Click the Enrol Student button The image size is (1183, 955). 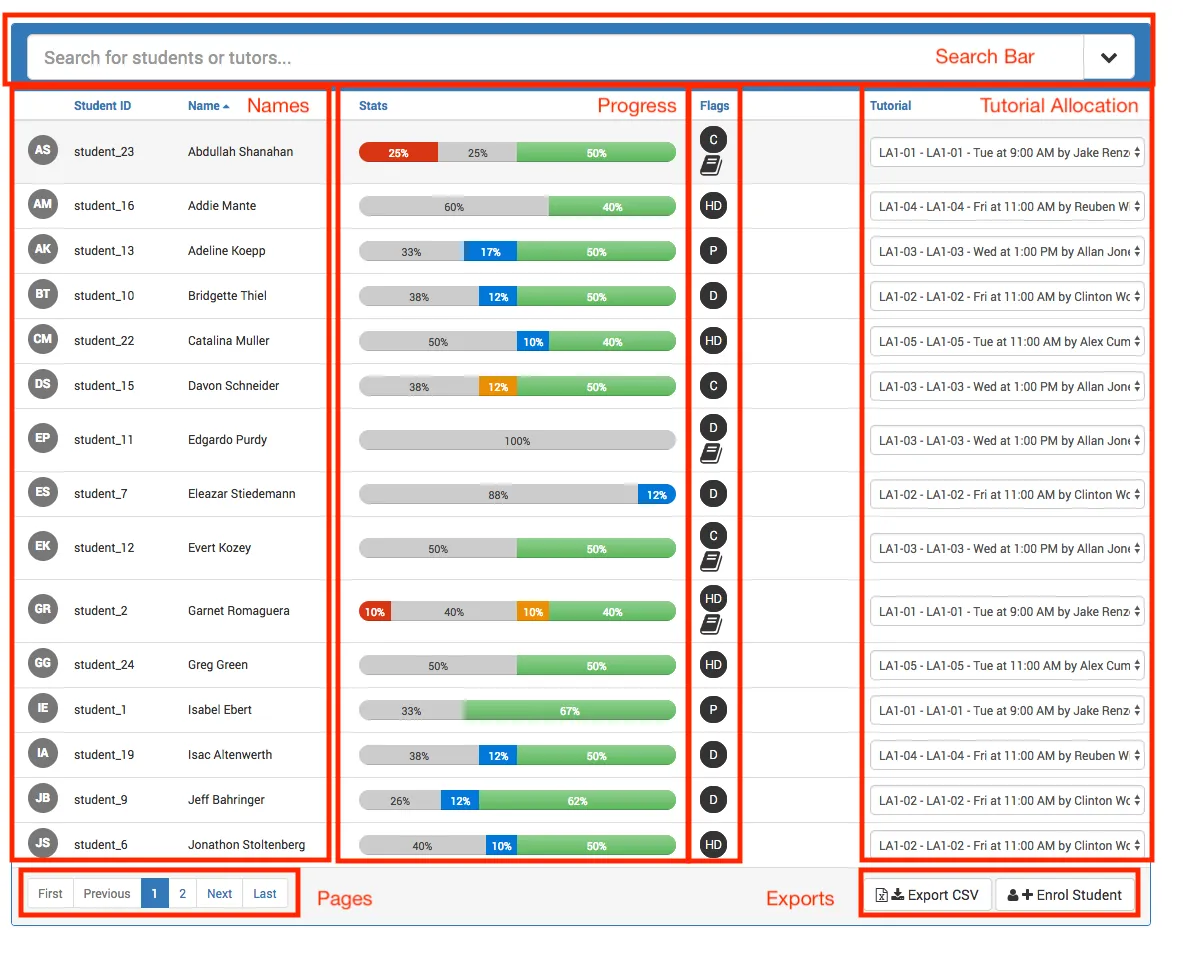pyautogui.click(x=1065, y=895)
